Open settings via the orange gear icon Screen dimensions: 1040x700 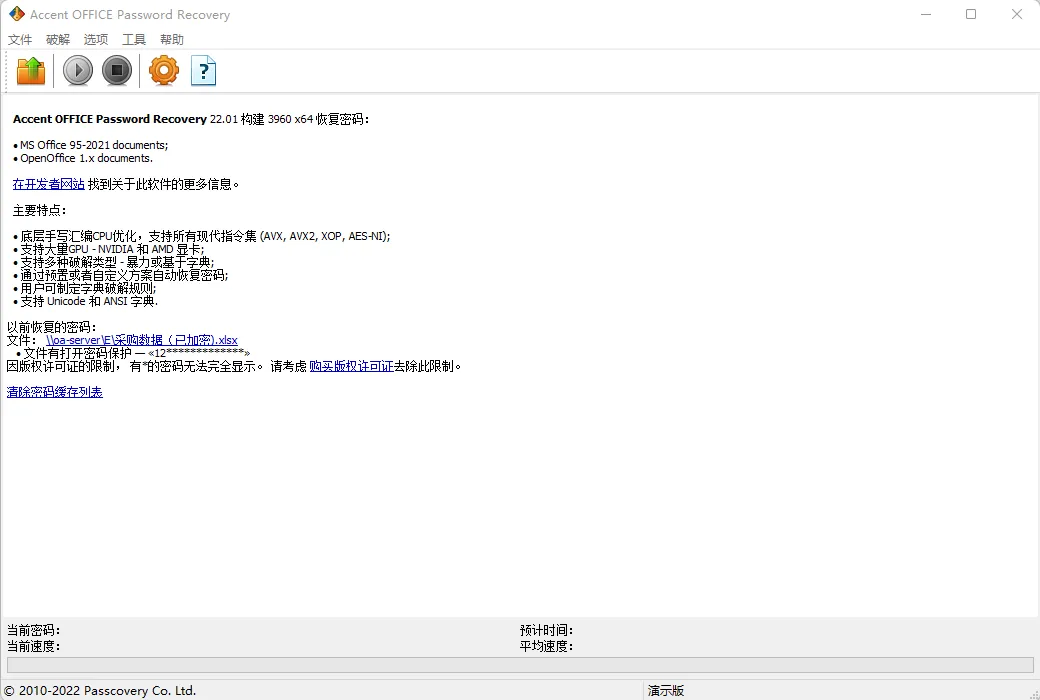(164, 70)
